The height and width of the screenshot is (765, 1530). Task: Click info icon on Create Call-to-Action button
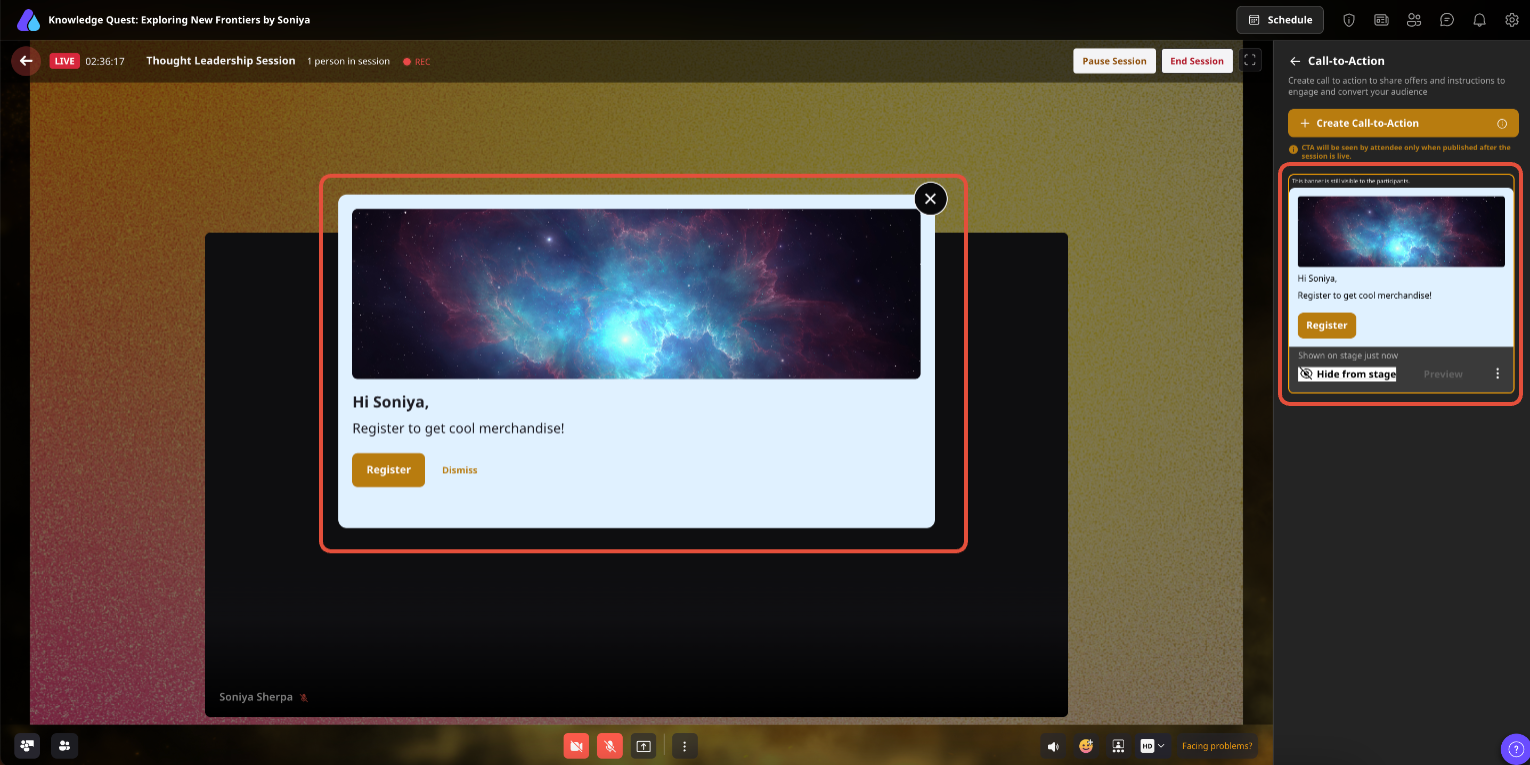point(1502,124)
